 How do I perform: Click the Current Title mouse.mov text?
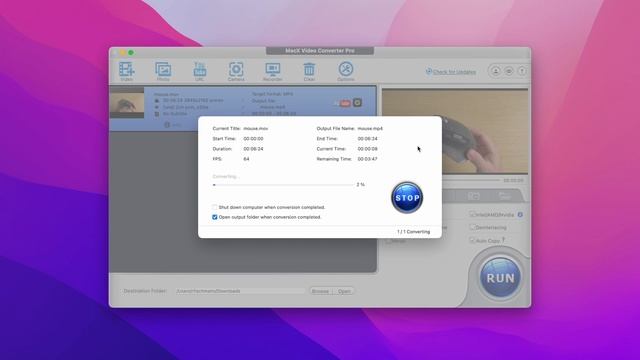coord(256,129)
